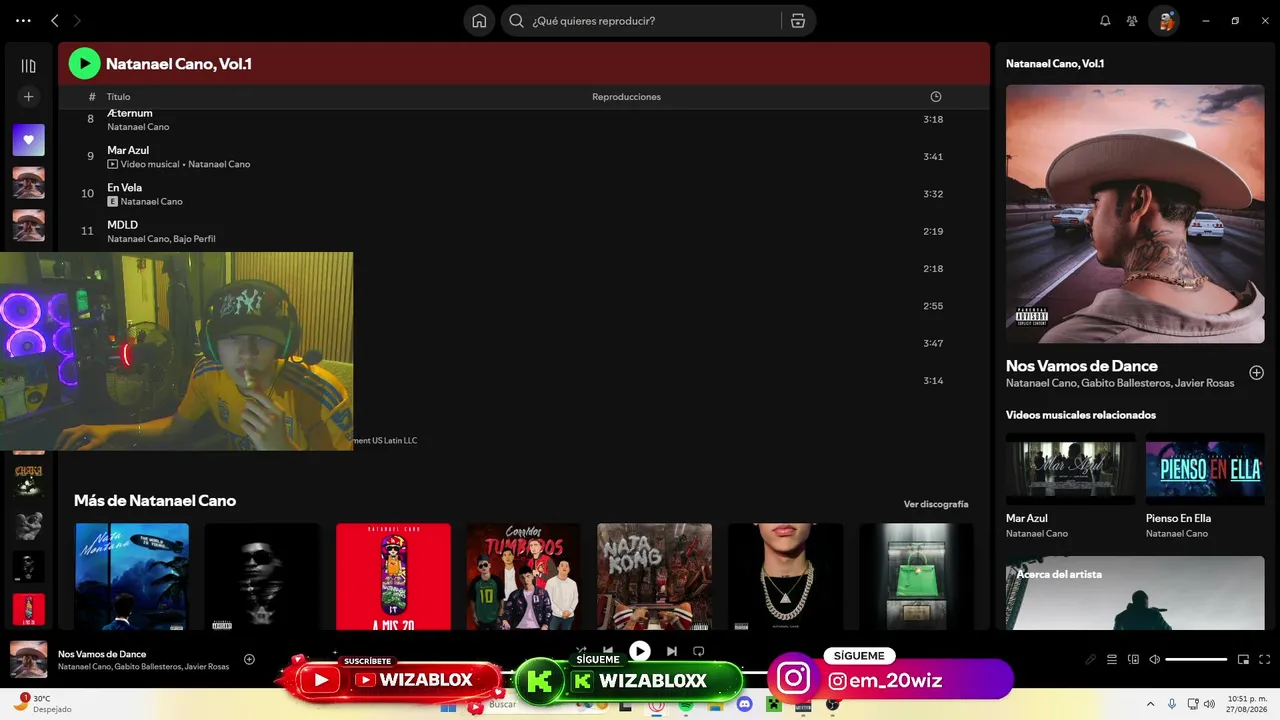Image resolution: width=1280 pixels, height=720 pixels.
Task: Toggle play/pause in the player bar
Action: [x=640, y=651]
